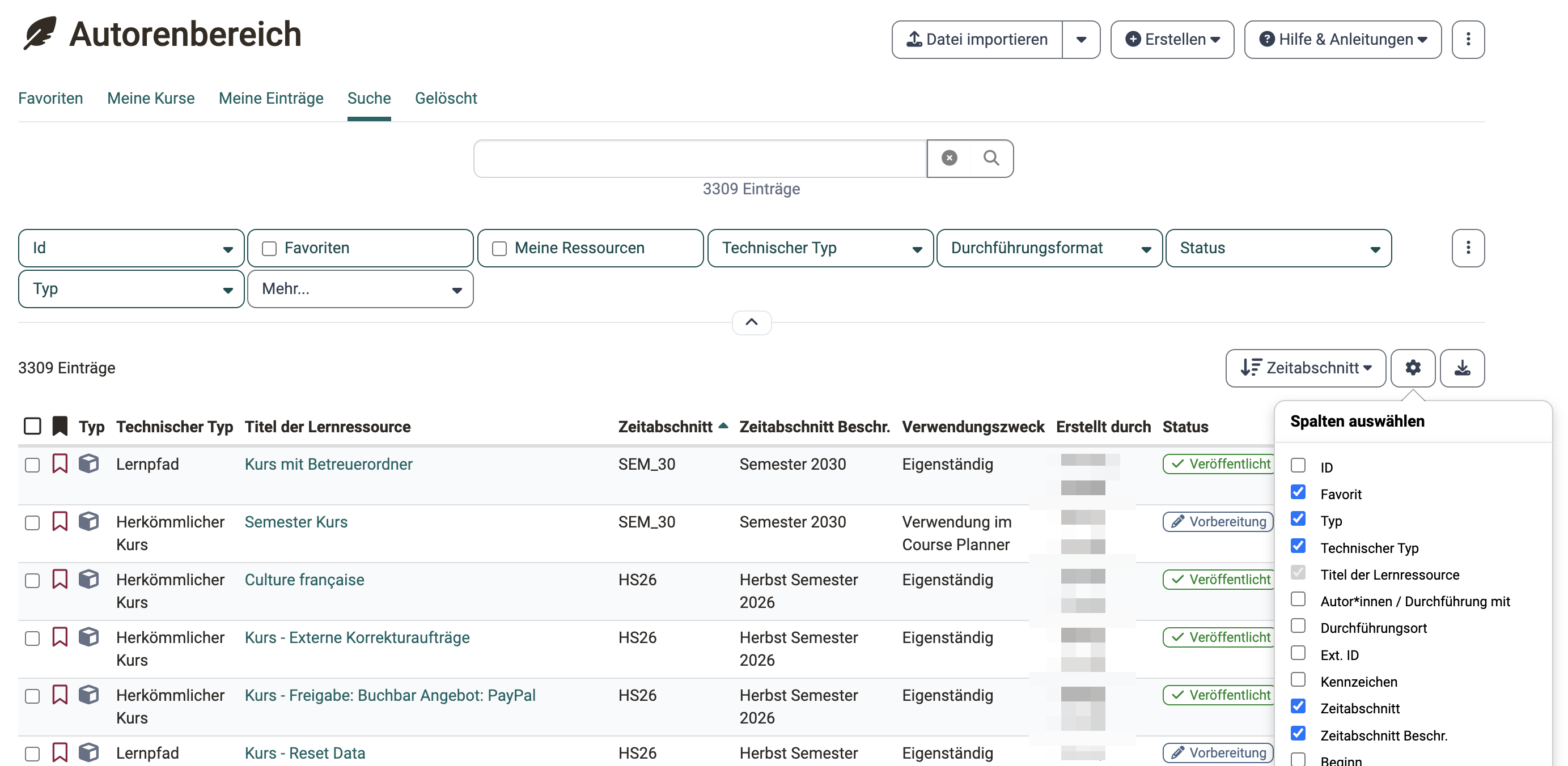Collapse the filter area chevron

point(751,322)
